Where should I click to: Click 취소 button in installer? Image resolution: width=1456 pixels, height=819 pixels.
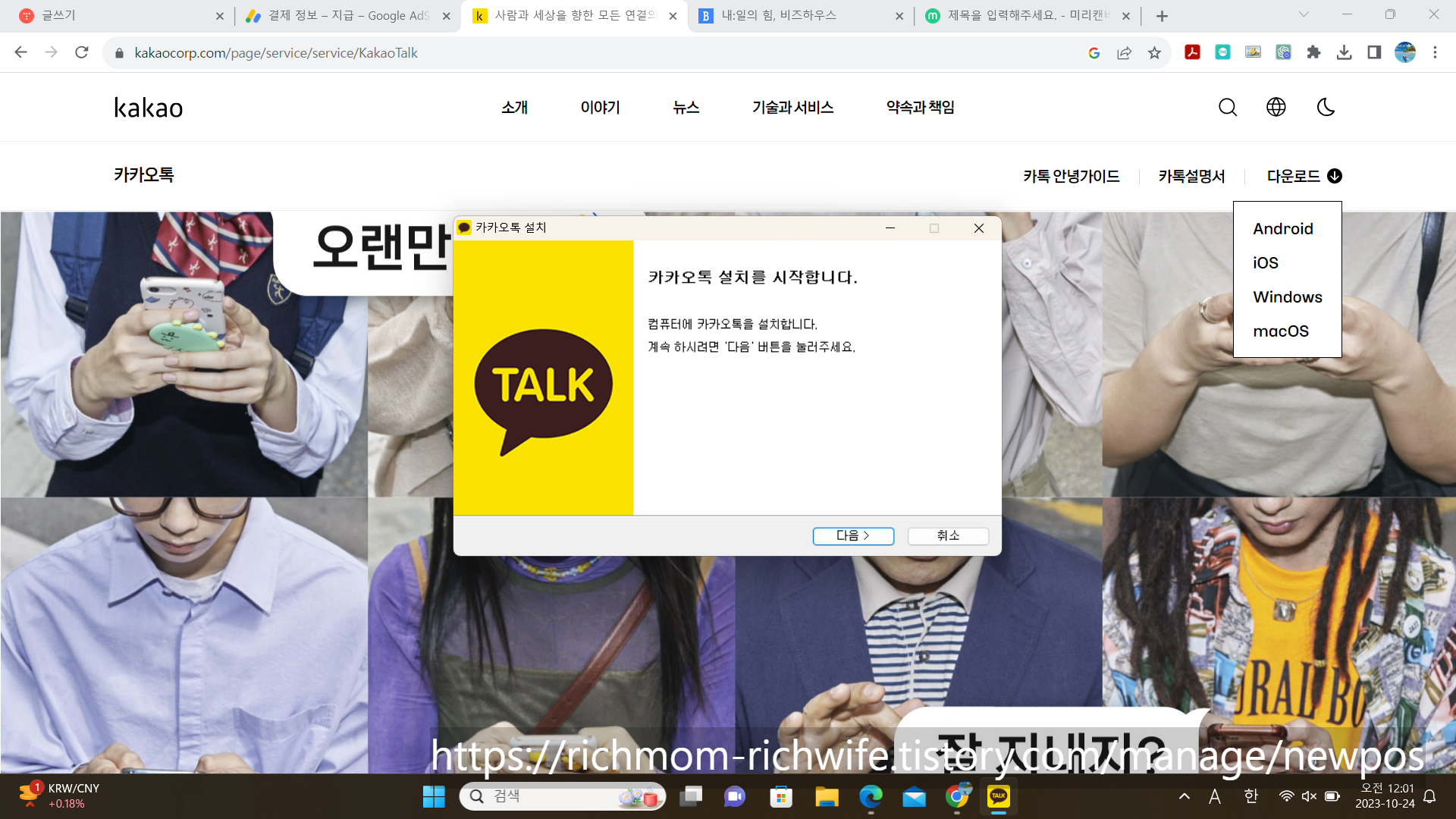[948, 535]
